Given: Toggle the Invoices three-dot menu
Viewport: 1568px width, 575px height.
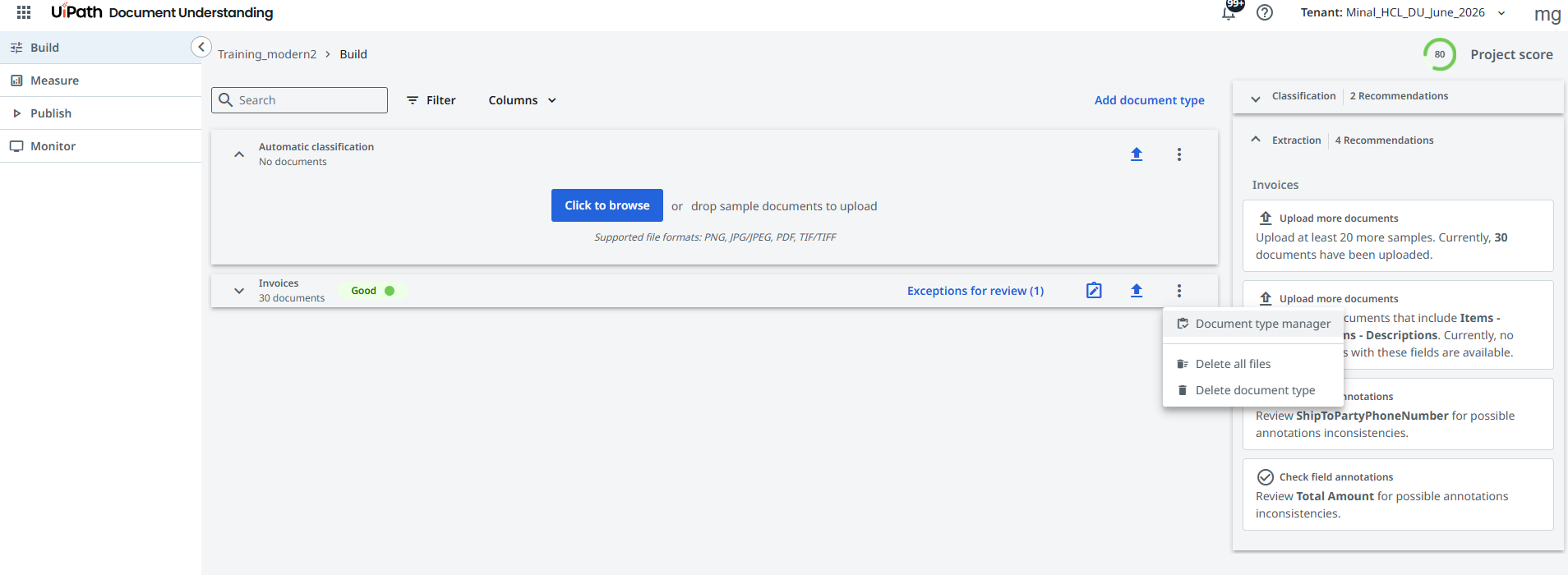Looking at the screenshot, I should (1179, 291).
